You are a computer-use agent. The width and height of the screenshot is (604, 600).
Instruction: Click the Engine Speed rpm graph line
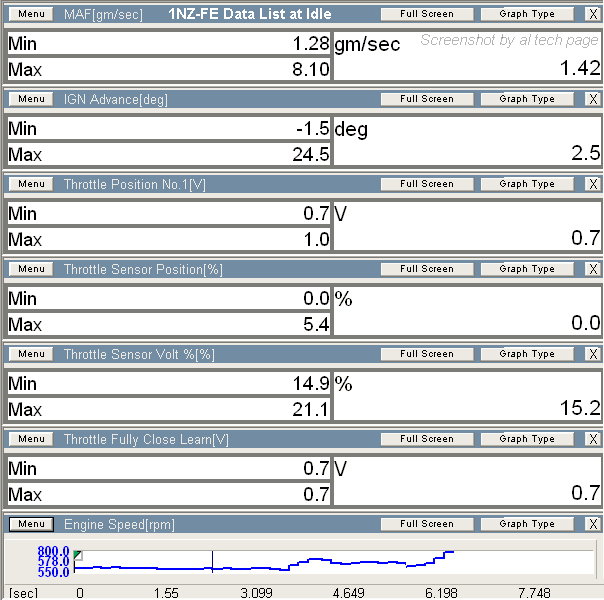[x=150, y=567]
